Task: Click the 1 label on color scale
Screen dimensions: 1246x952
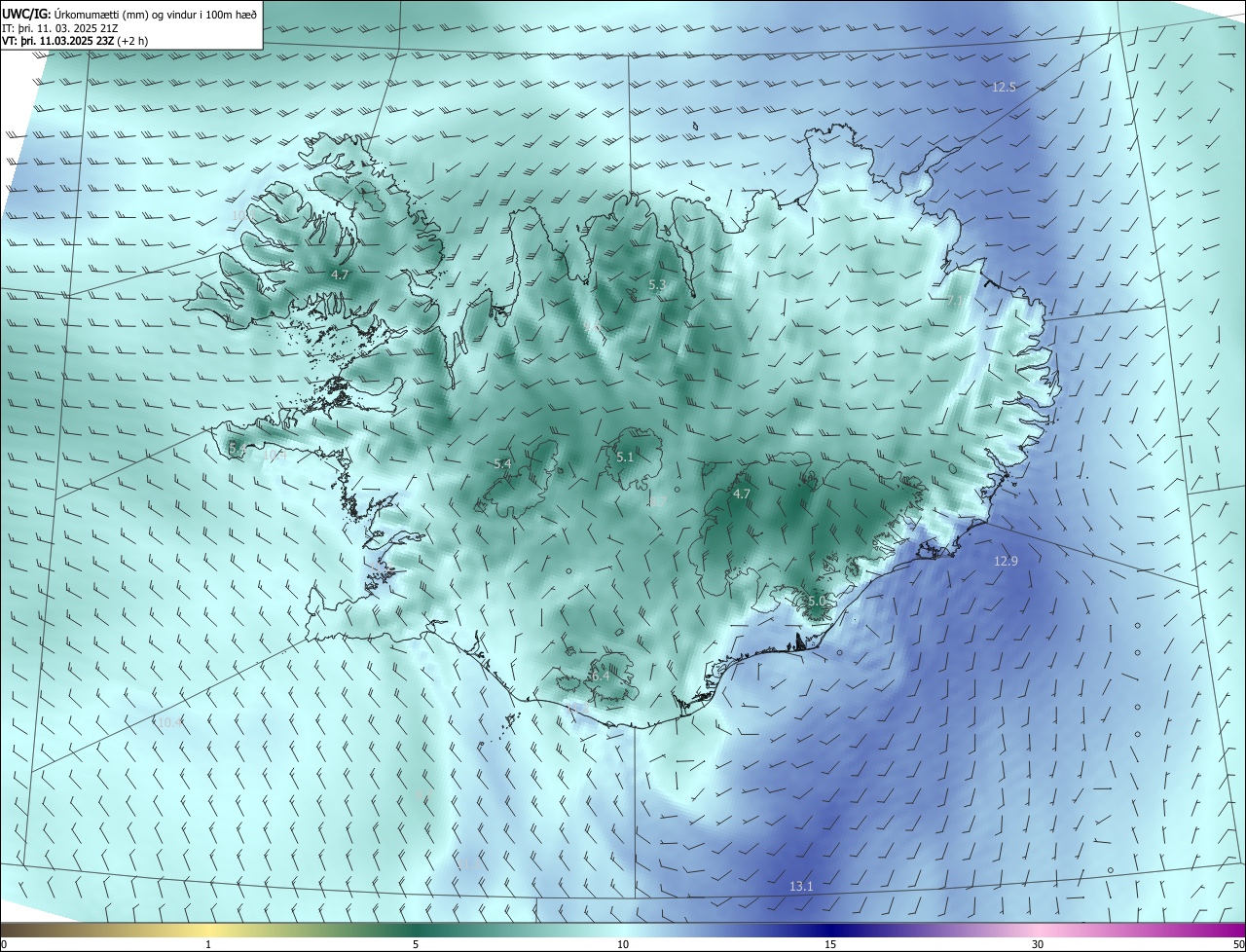Action: pyautogui.click(x=208, y=944)
